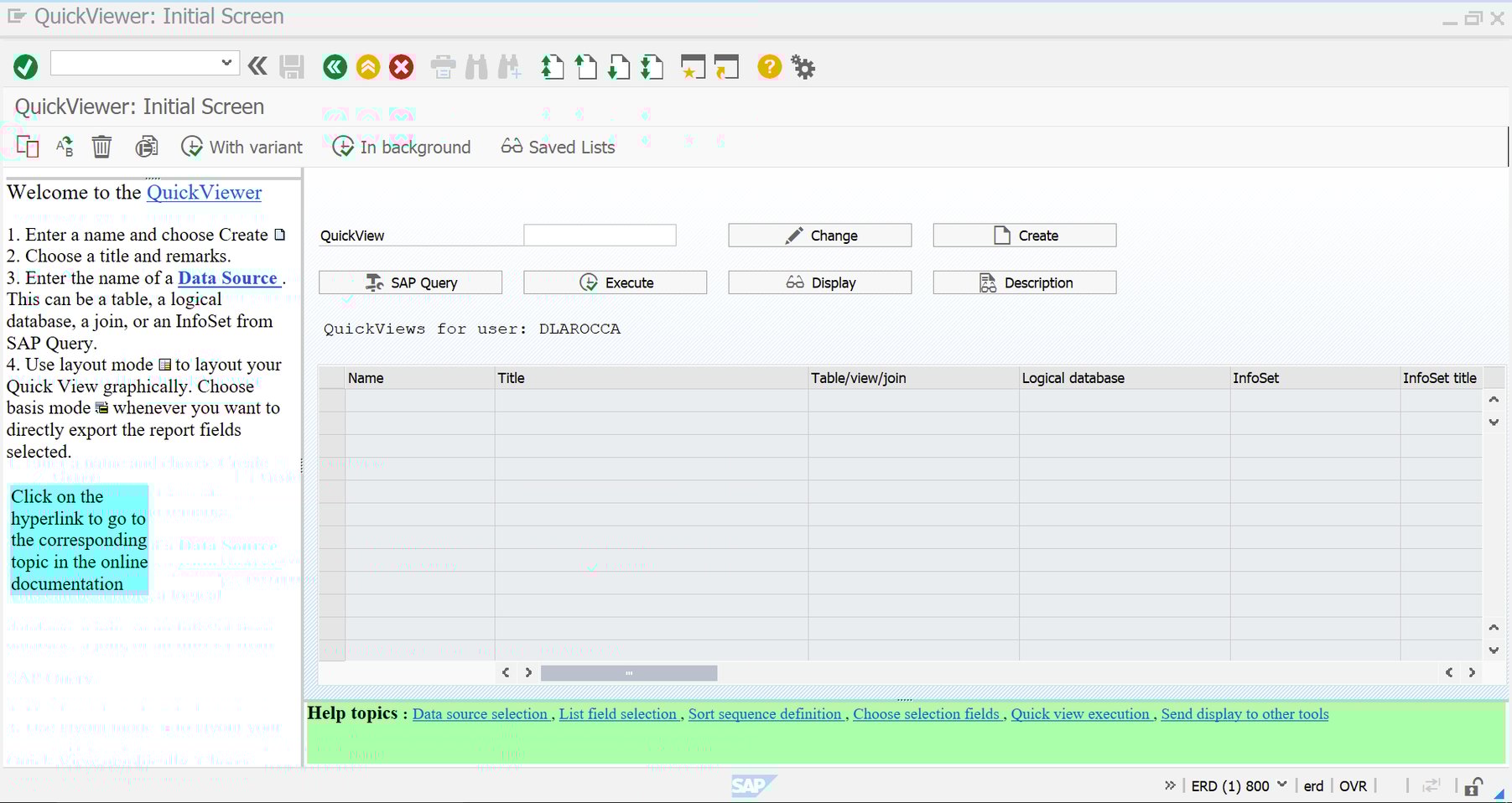
Task: Click the Rename icon with A-B letters
Action: pos(64,146)
